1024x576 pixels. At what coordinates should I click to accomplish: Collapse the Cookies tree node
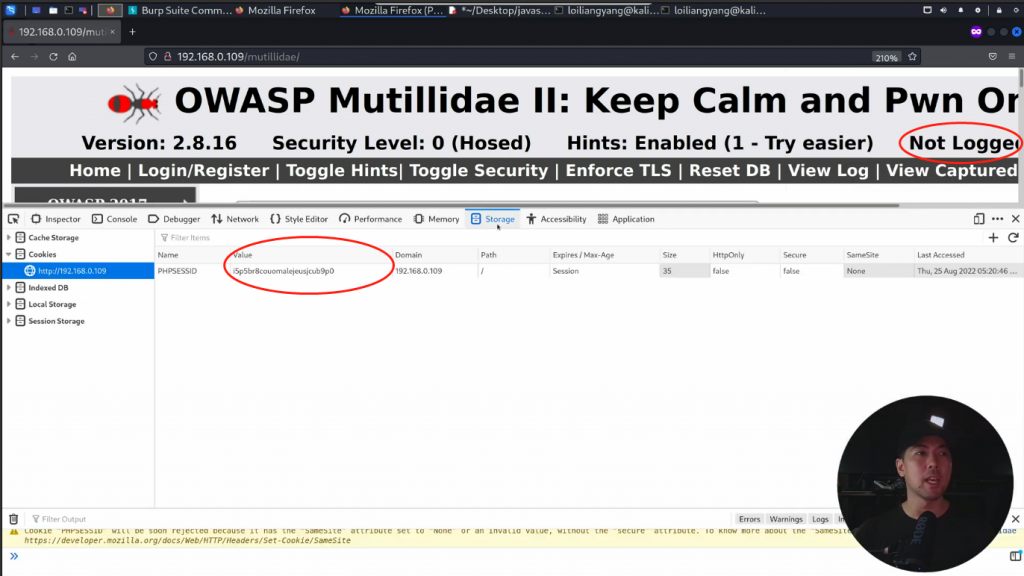8,254
